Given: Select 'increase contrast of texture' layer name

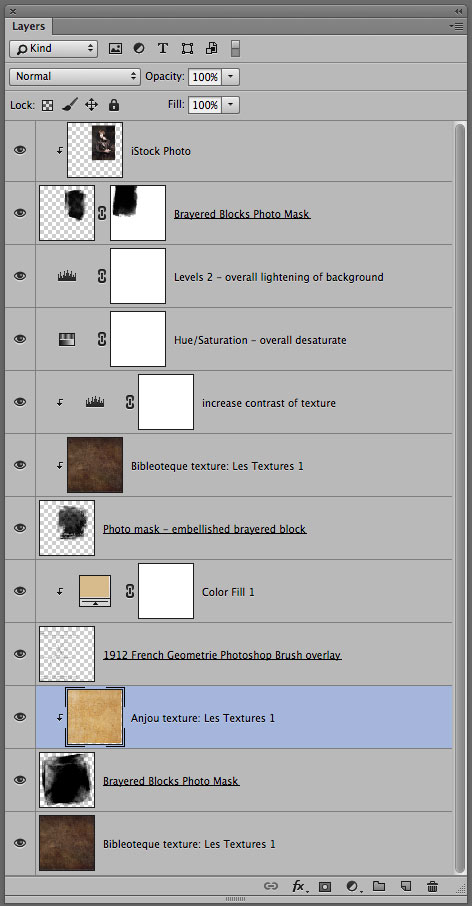Looking at the screenshot, I should point(269,403).
